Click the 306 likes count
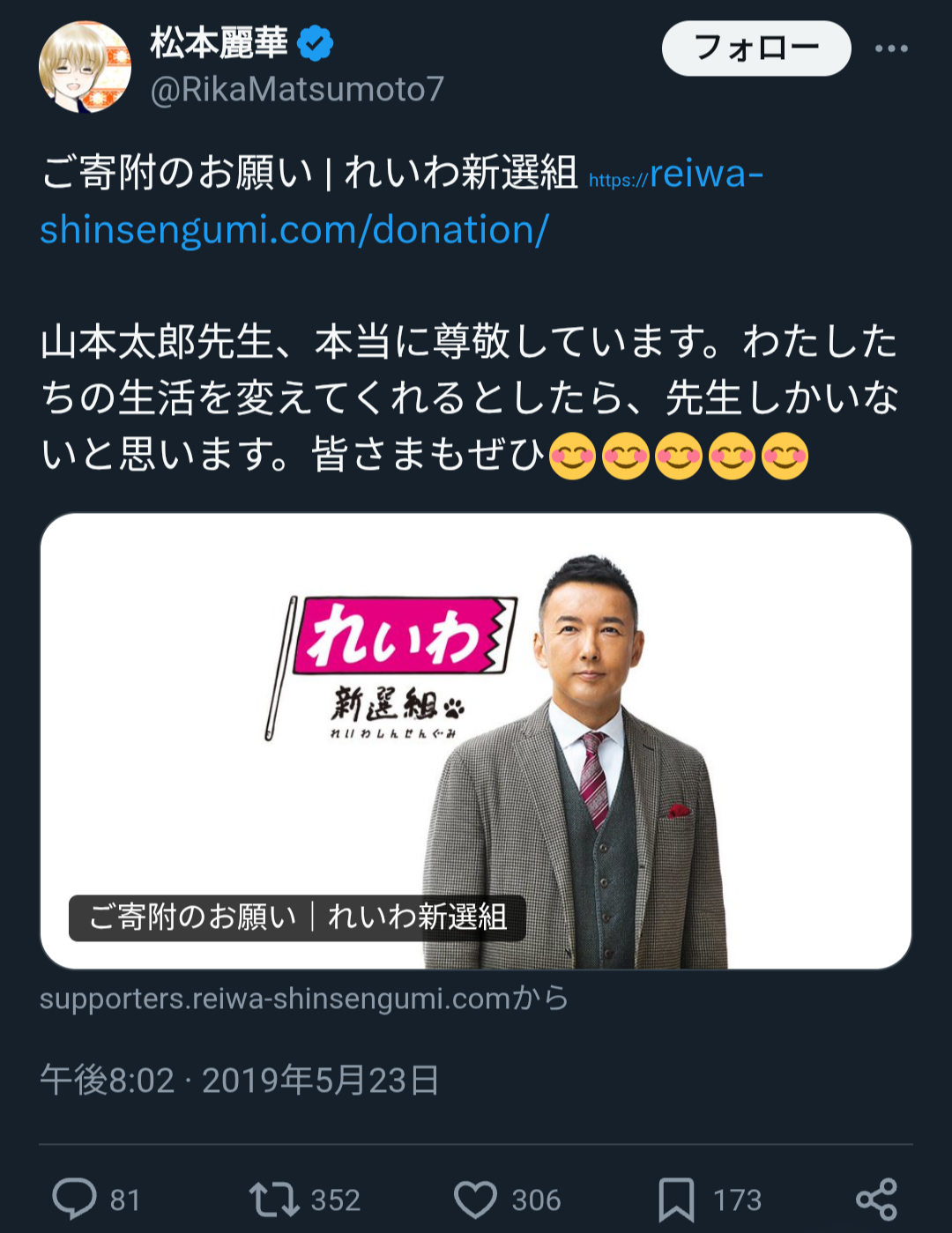Screen dimensions: 952x1233 click(x=536, y=1200)
